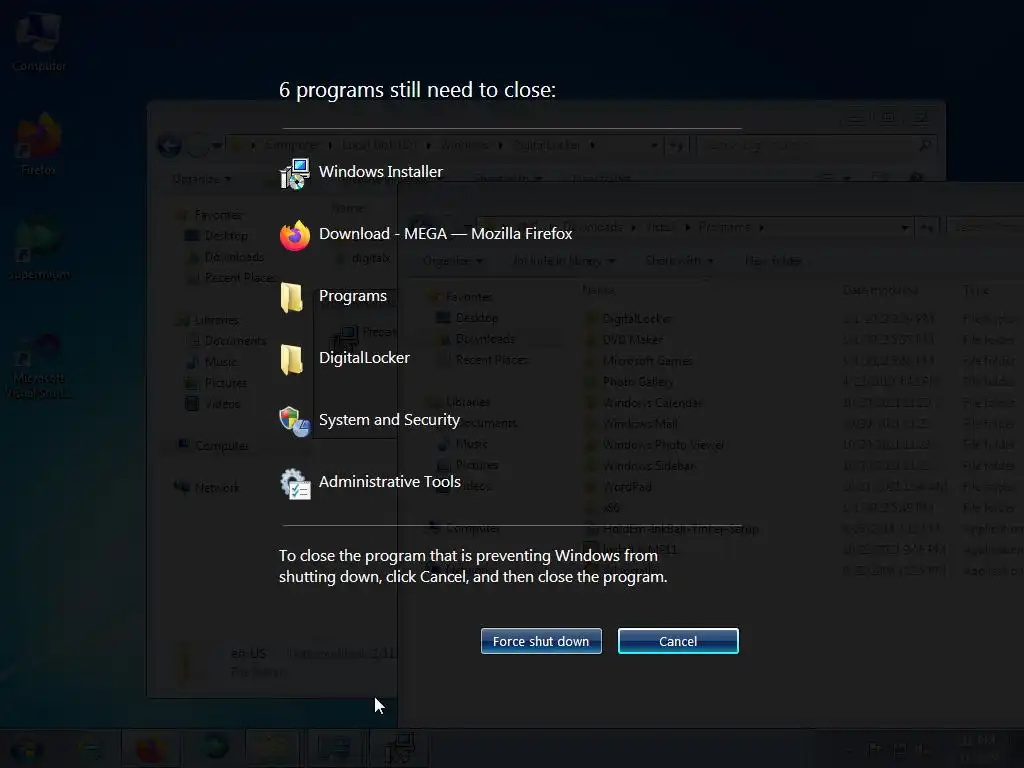This screenshot has height=768, width=1024.
Task: Select the "System and Security" label
Action: click(389, 420)
